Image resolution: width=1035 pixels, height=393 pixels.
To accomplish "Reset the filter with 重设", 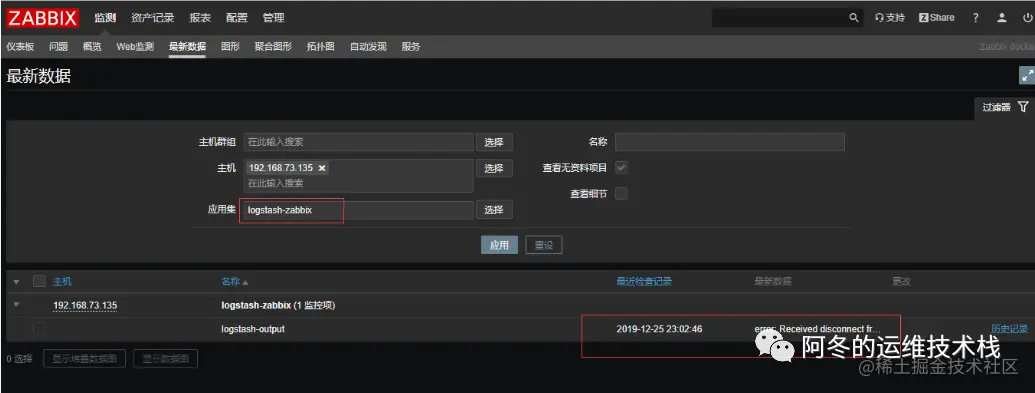I will (544, 245).
